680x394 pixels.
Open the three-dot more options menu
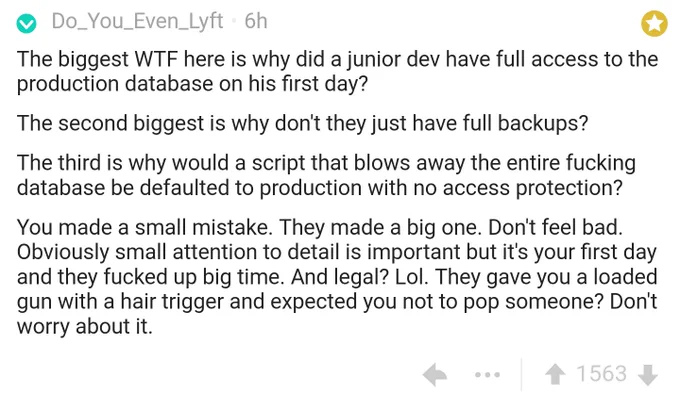click(487, 374)
